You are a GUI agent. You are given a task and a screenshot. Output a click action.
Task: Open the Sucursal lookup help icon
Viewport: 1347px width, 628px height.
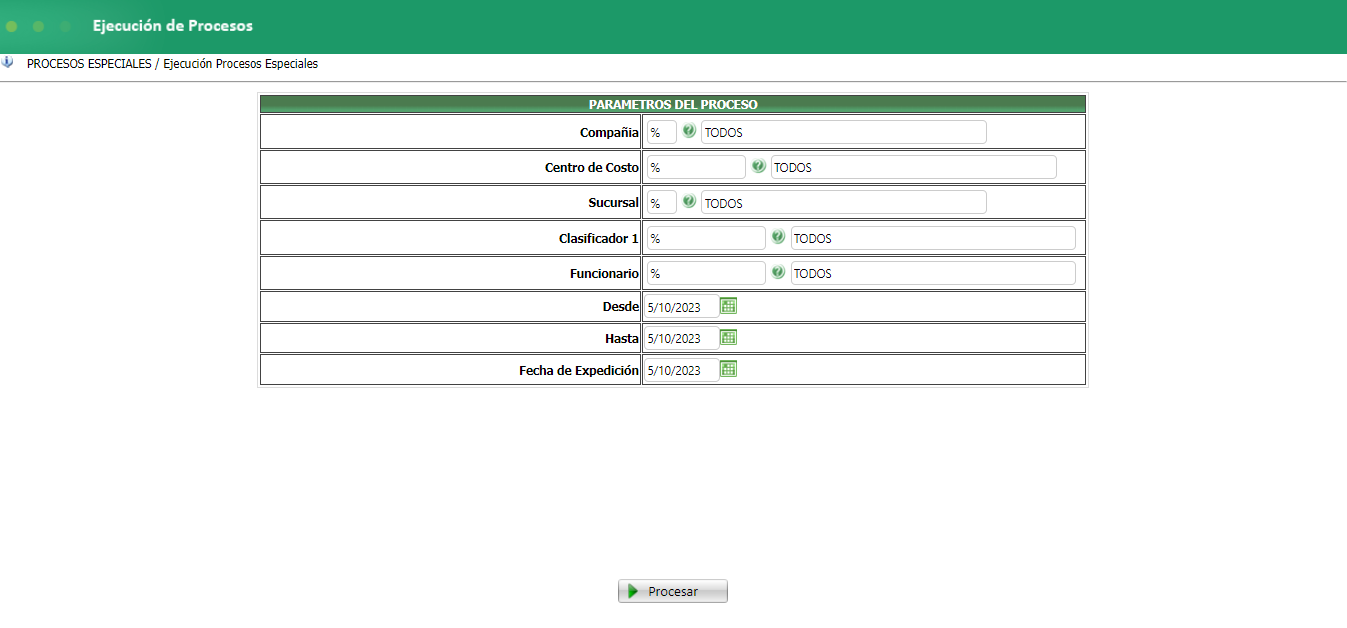pyautogui.click(x=689, y=201)
